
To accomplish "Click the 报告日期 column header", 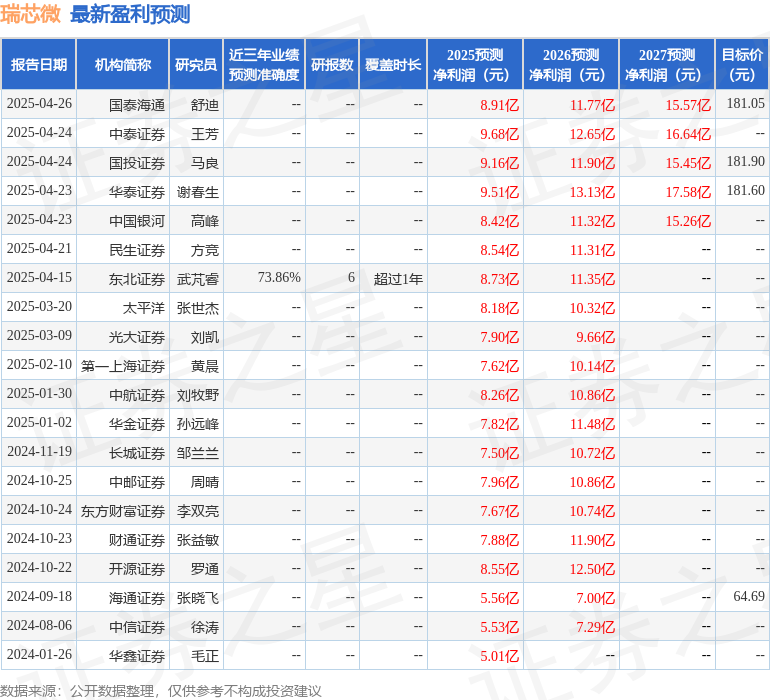I will 38,64.
